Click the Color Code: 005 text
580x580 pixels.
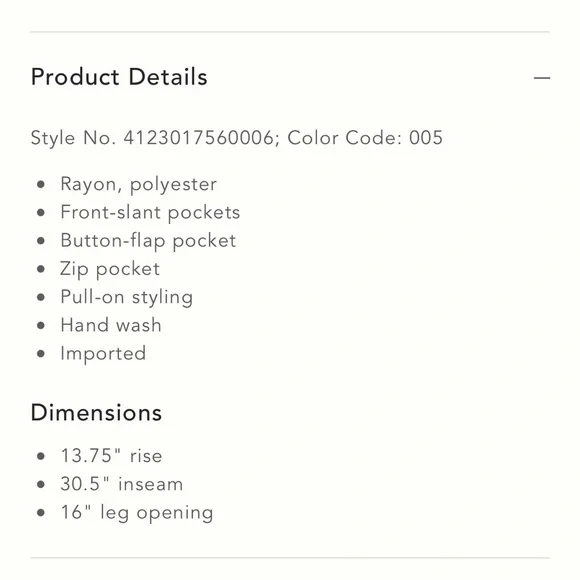[365, 138]
